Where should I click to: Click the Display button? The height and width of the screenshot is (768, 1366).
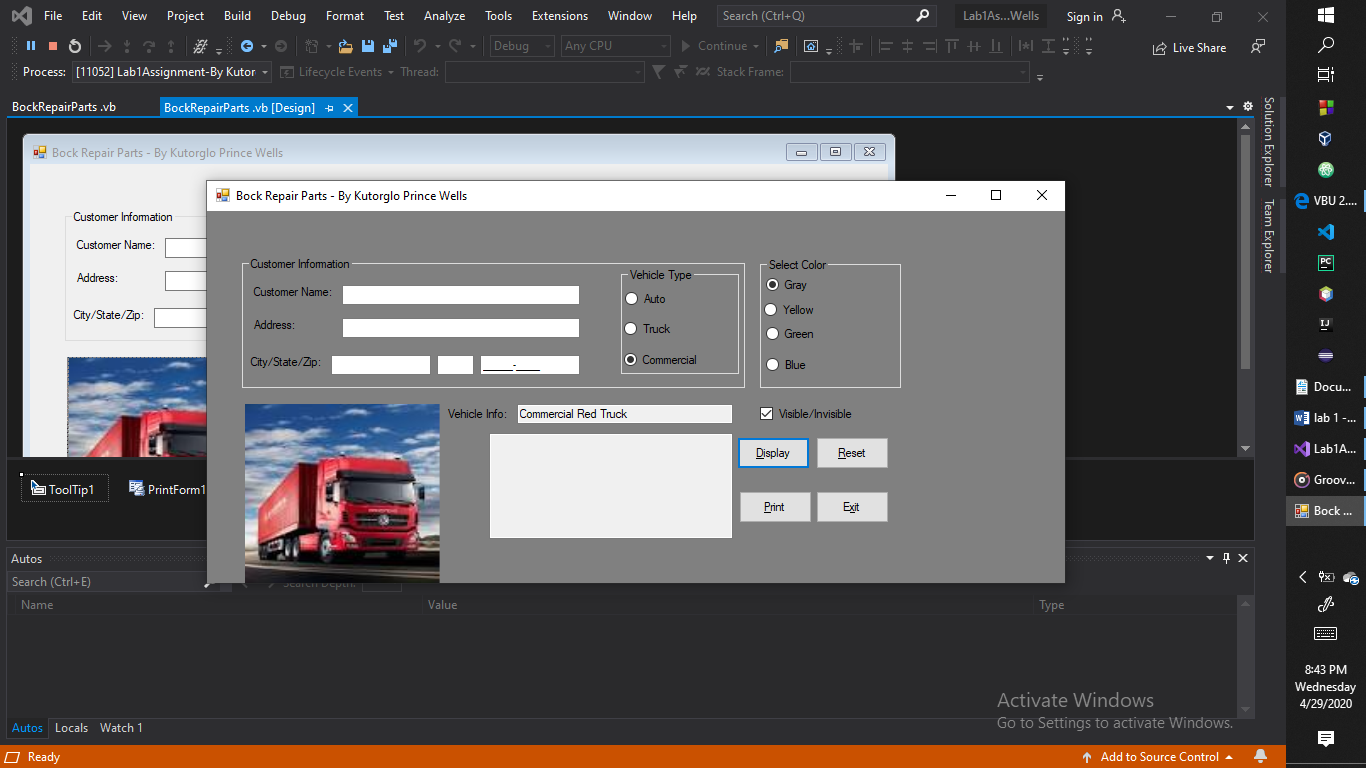[x=773, y=453]
